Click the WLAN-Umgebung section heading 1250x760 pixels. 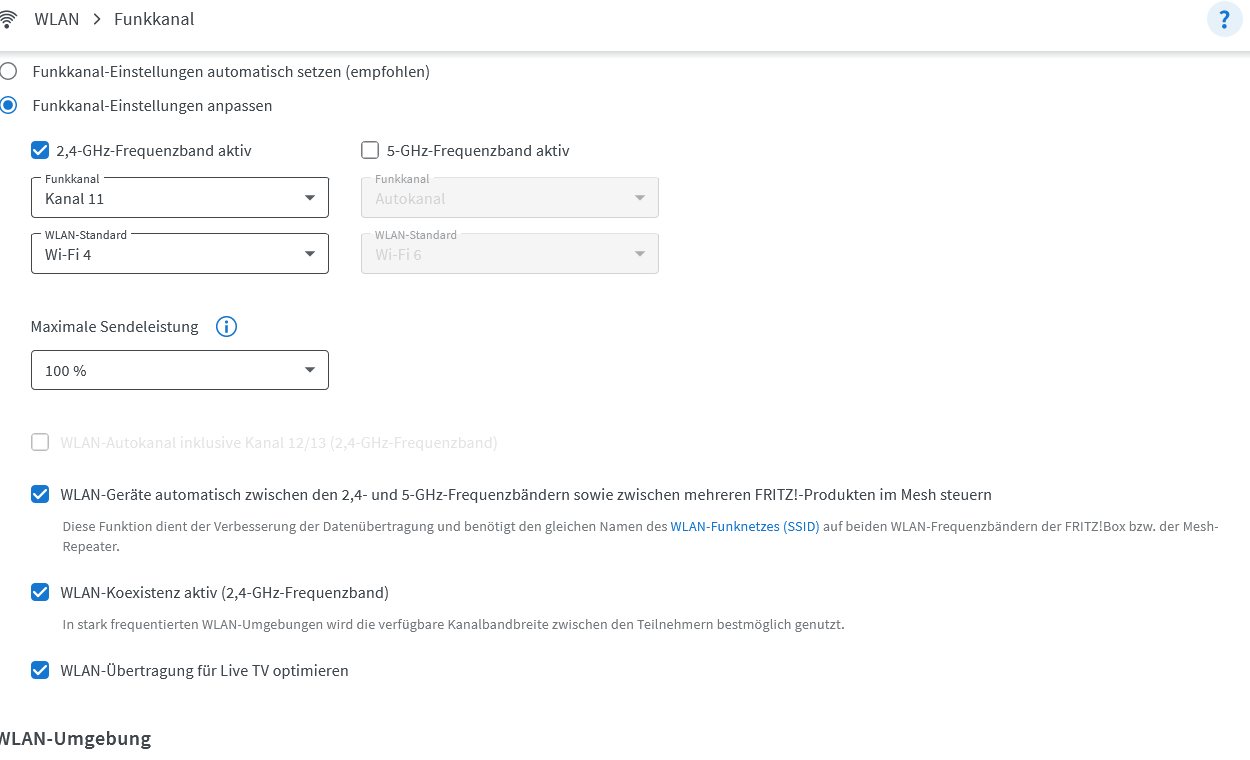[x=75, y=739]
